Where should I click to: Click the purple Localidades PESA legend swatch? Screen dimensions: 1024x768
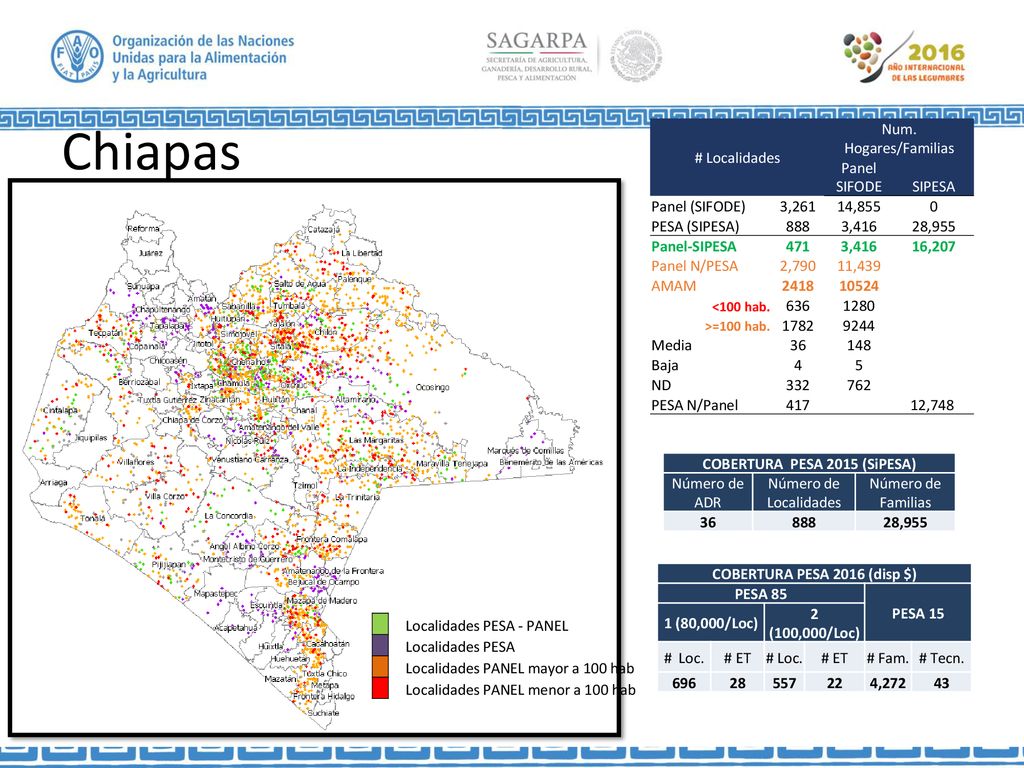pos(380,646)
